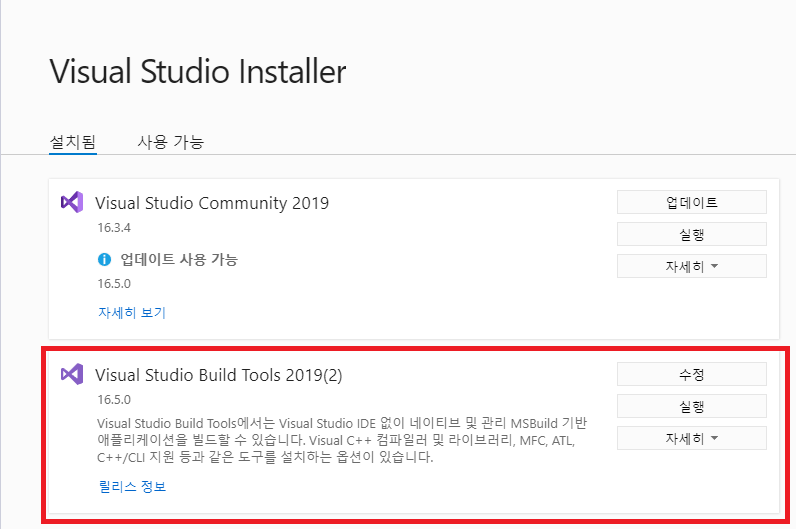
Task: Open the 자세히 보기 link
Action: tap(132, 312)
